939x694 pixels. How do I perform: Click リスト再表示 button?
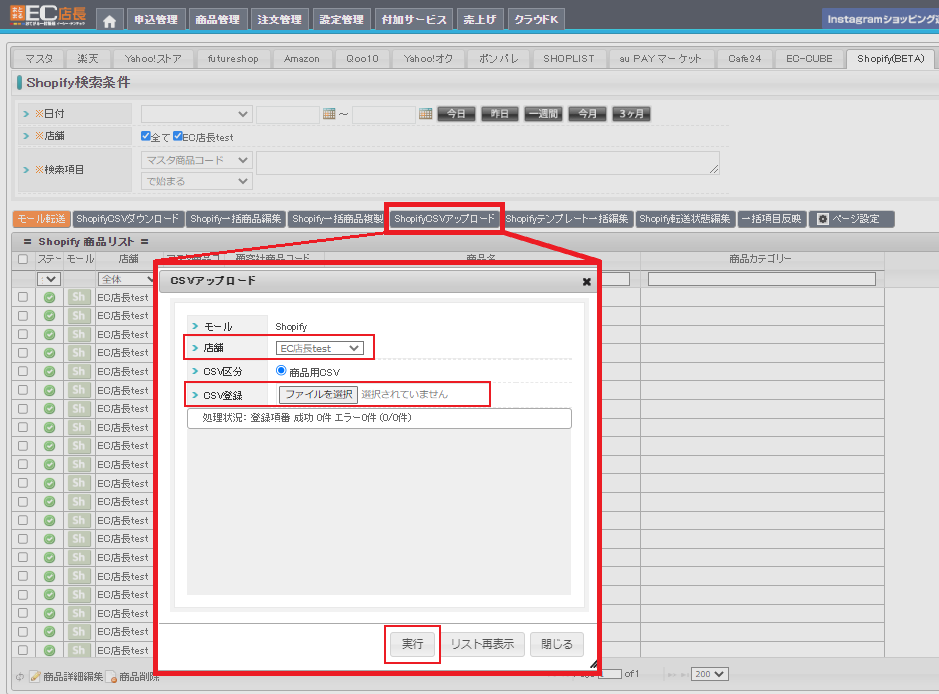482,644
